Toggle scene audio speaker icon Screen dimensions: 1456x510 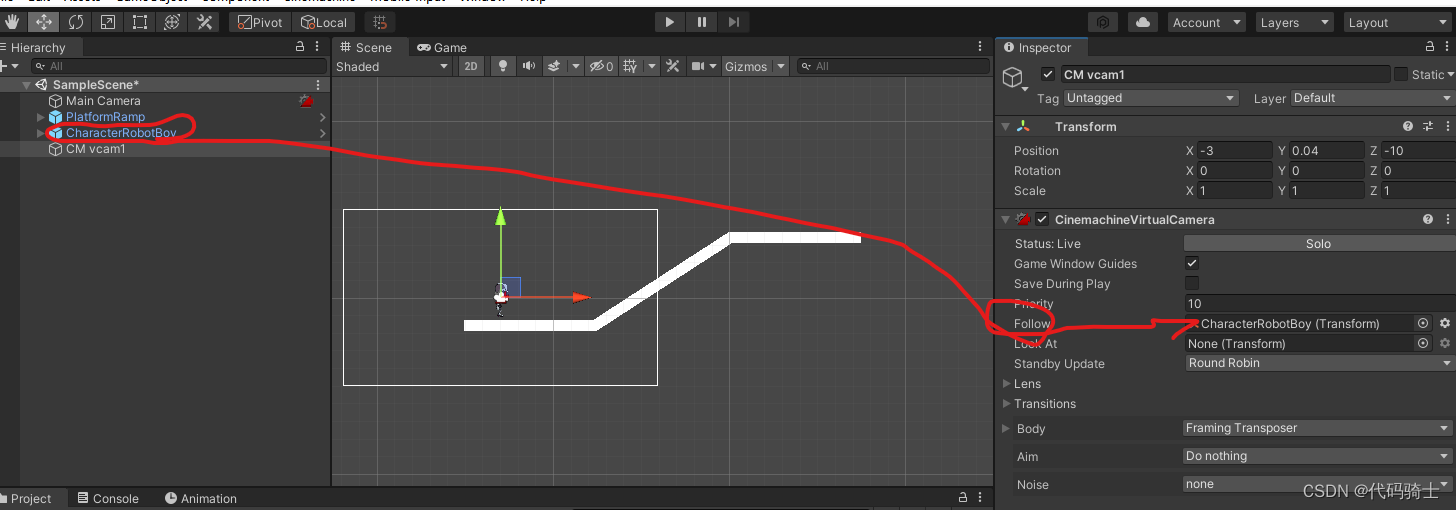pyautogui.click(x=528, y=66)
